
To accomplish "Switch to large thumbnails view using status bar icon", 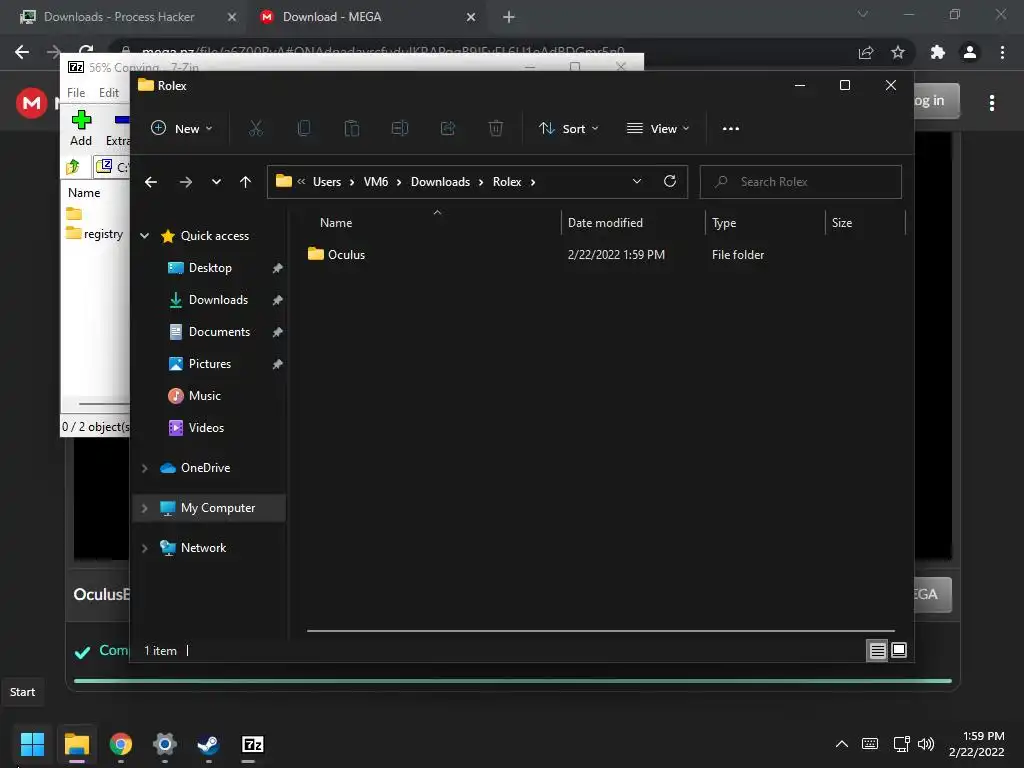I will 899,650.
